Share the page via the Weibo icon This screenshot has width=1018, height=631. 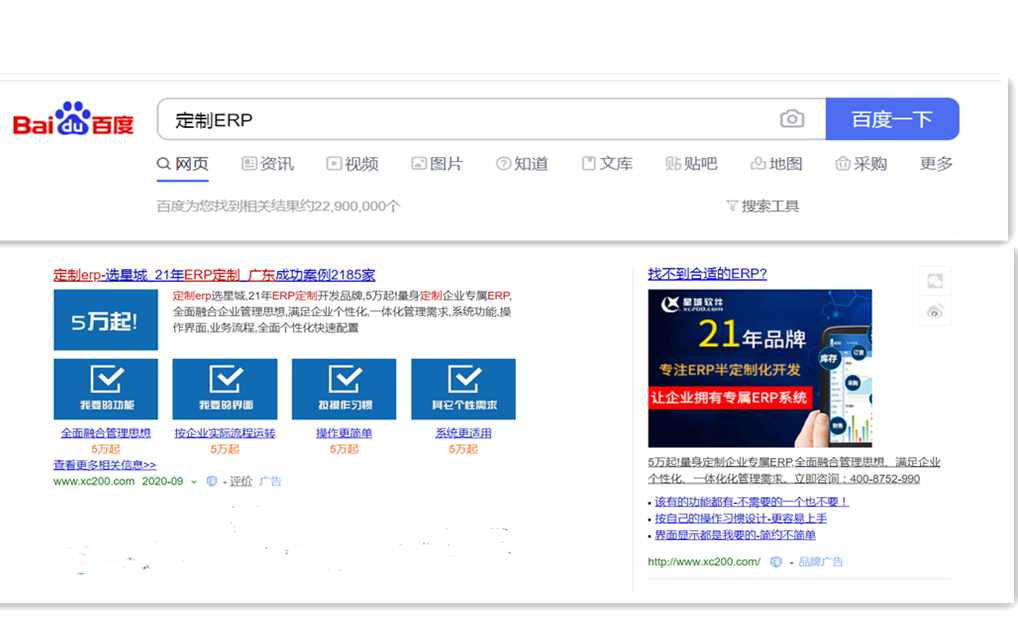(x=935, y=312)
